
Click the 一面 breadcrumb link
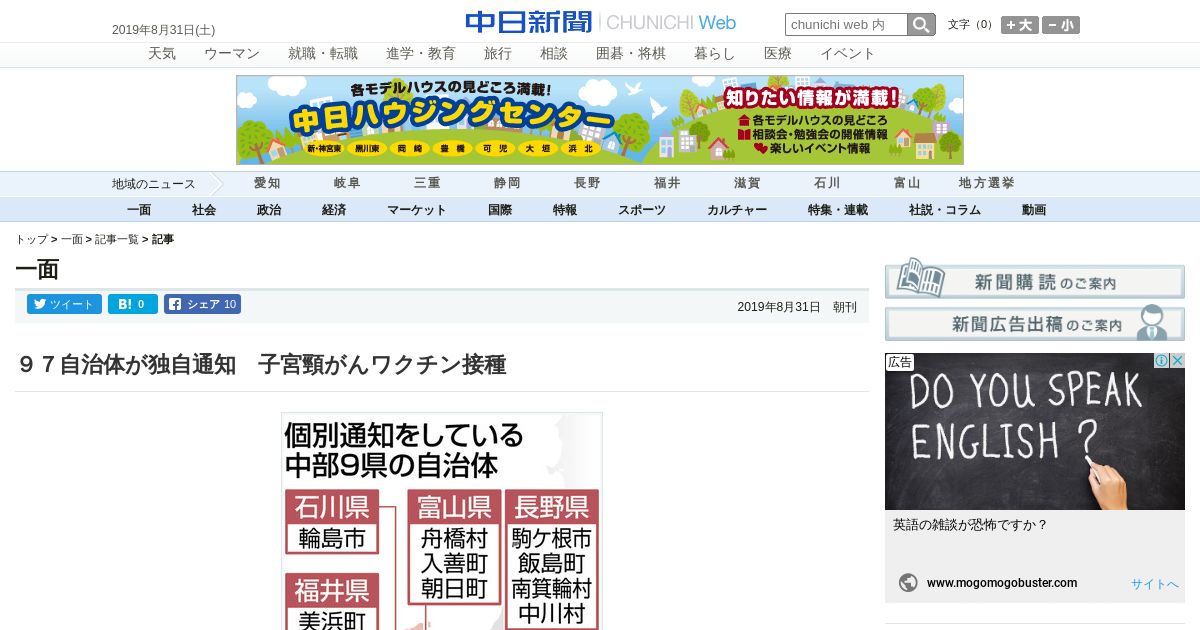coord(72,240)
